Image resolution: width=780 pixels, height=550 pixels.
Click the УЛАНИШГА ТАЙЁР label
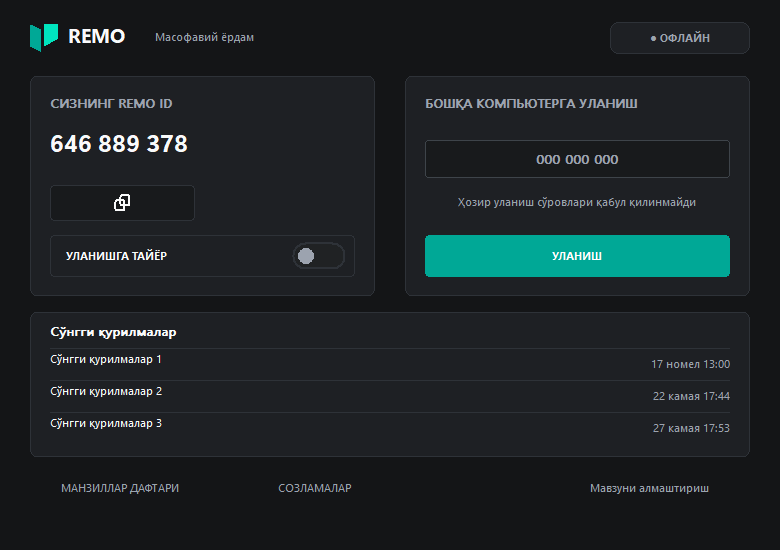click(x=116, y=256)
